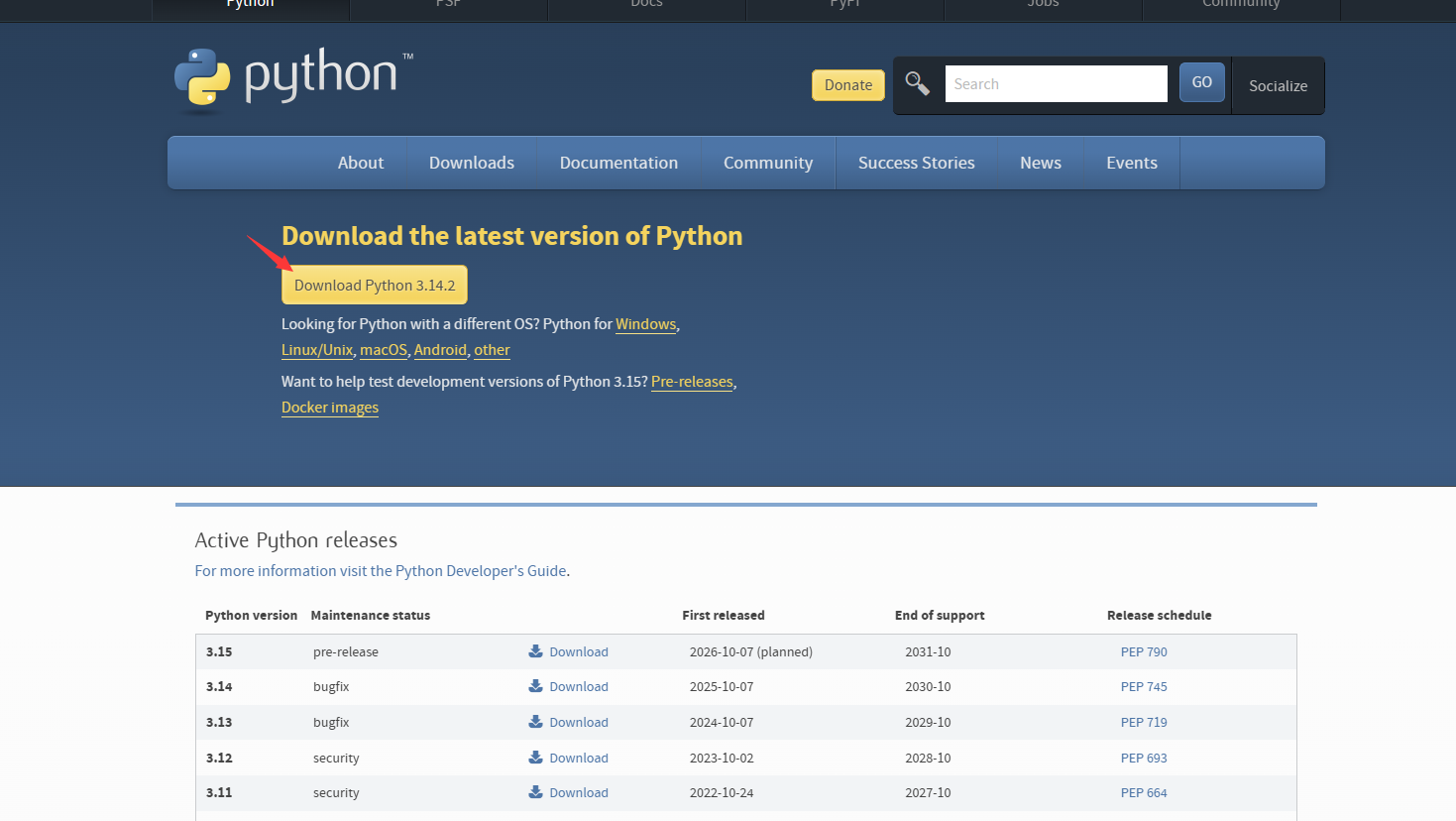Click download arrow icon in 3.15 row
The image size is (1456, 821).
(x=535, y=651)
